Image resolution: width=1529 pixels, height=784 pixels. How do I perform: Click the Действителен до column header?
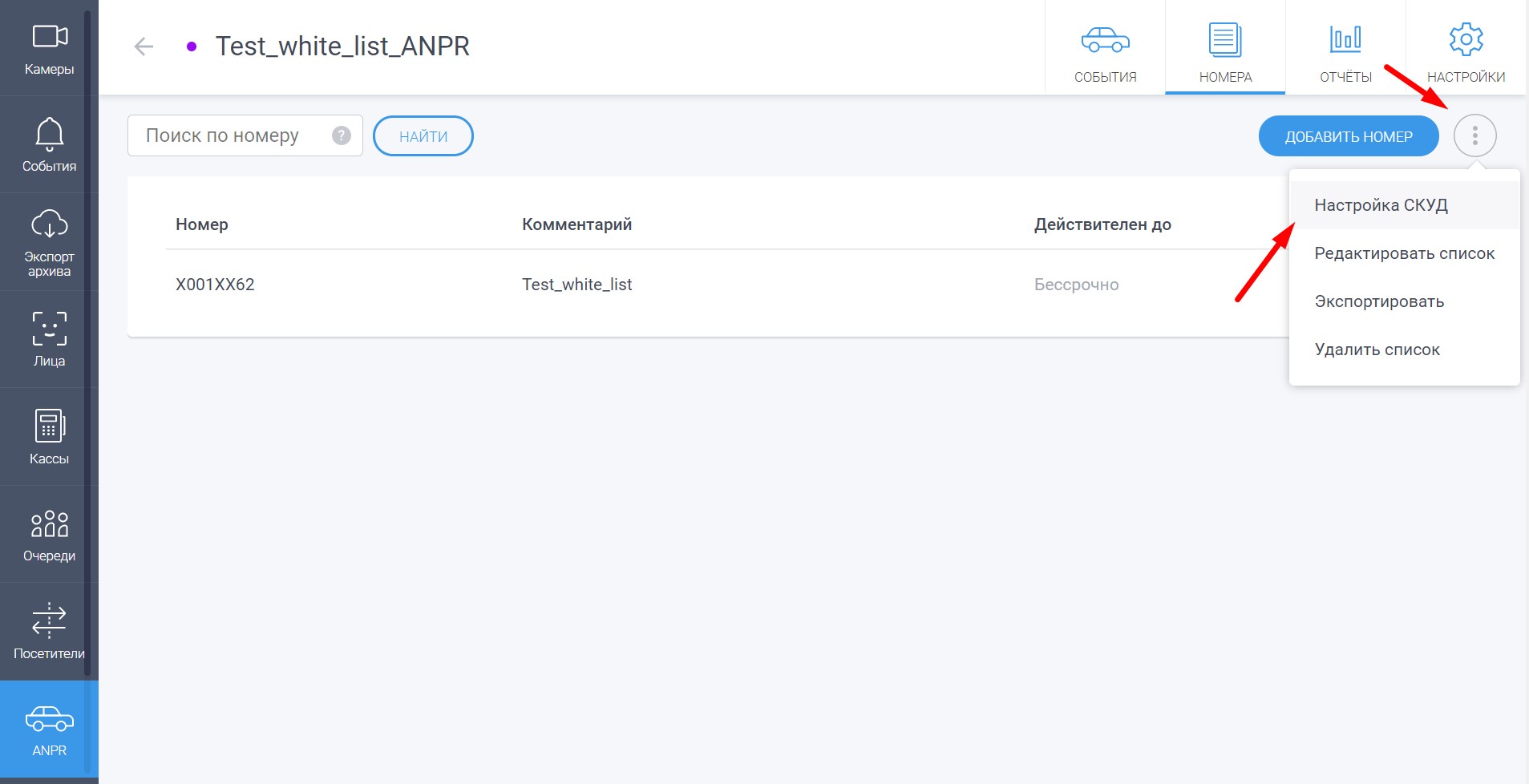click(x=1102, y=224)
